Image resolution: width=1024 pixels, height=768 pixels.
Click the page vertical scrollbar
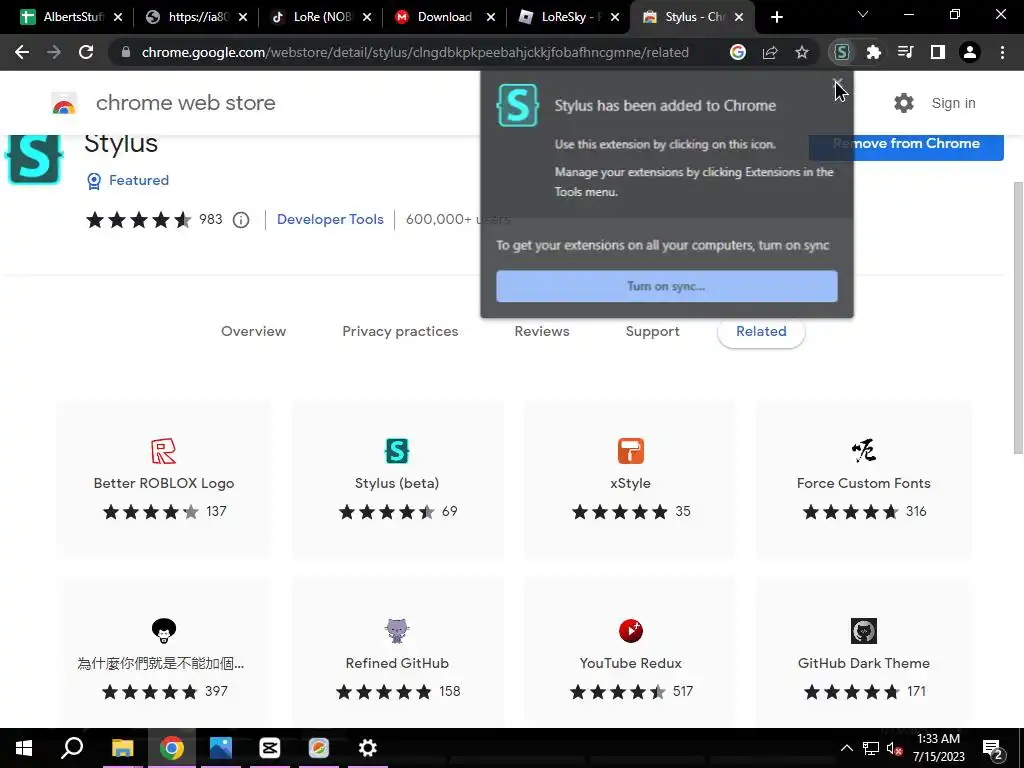click(x=1017, y=318)
